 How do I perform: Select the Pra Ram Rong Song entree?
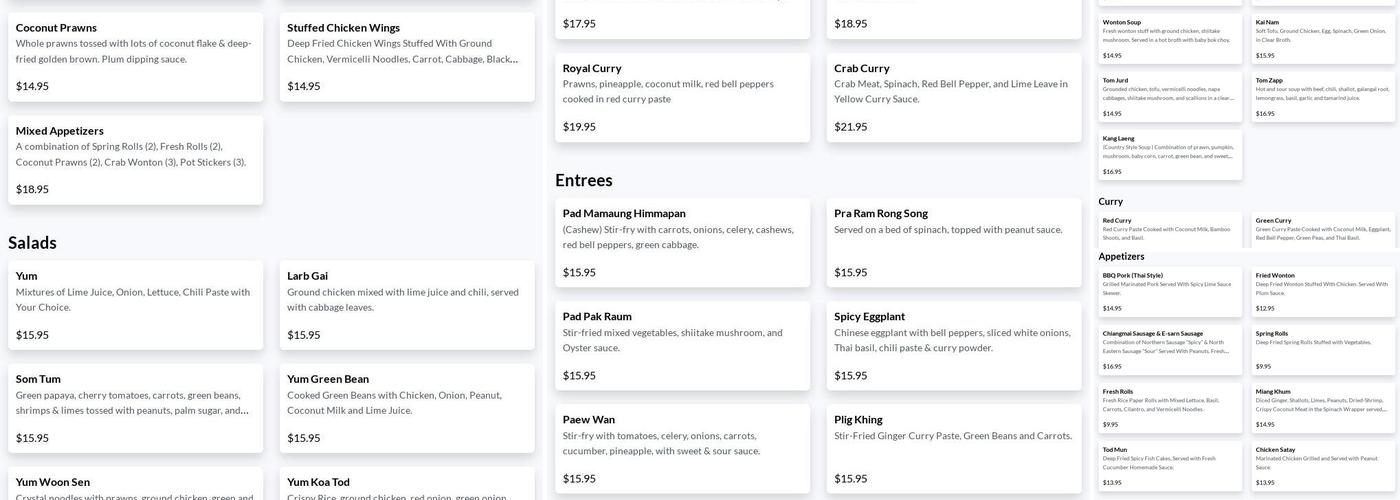[x=953, y=242]
